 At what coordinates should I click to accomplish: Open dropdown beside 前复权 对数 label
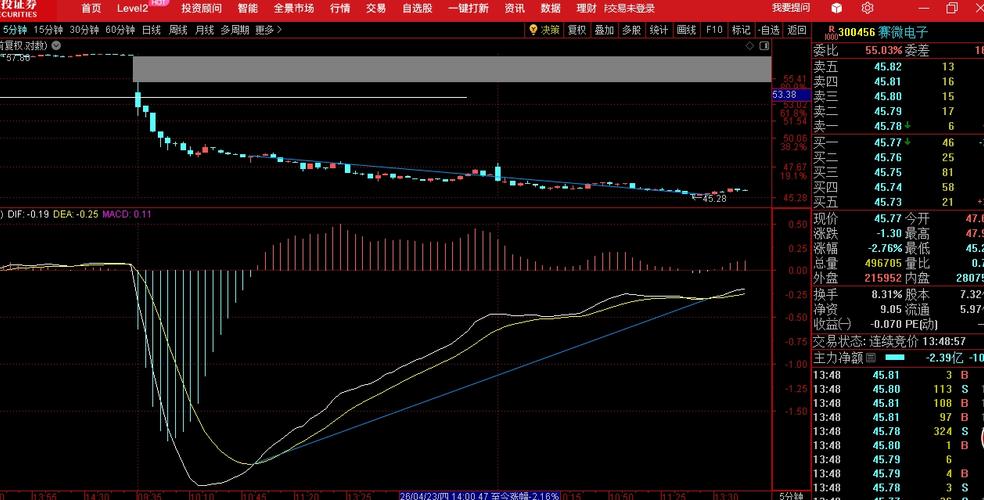(x=56, y=45)
